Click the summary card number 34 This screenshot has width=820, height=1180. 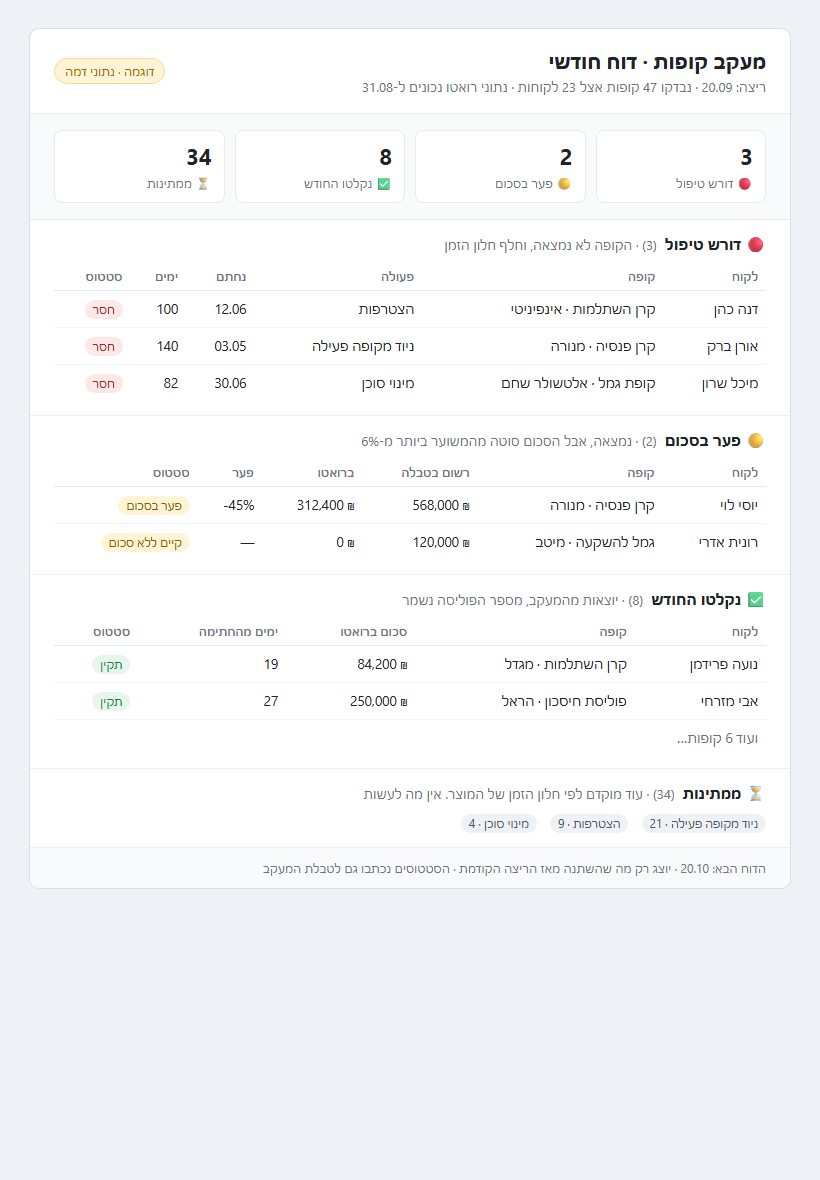tap(199, 157)
